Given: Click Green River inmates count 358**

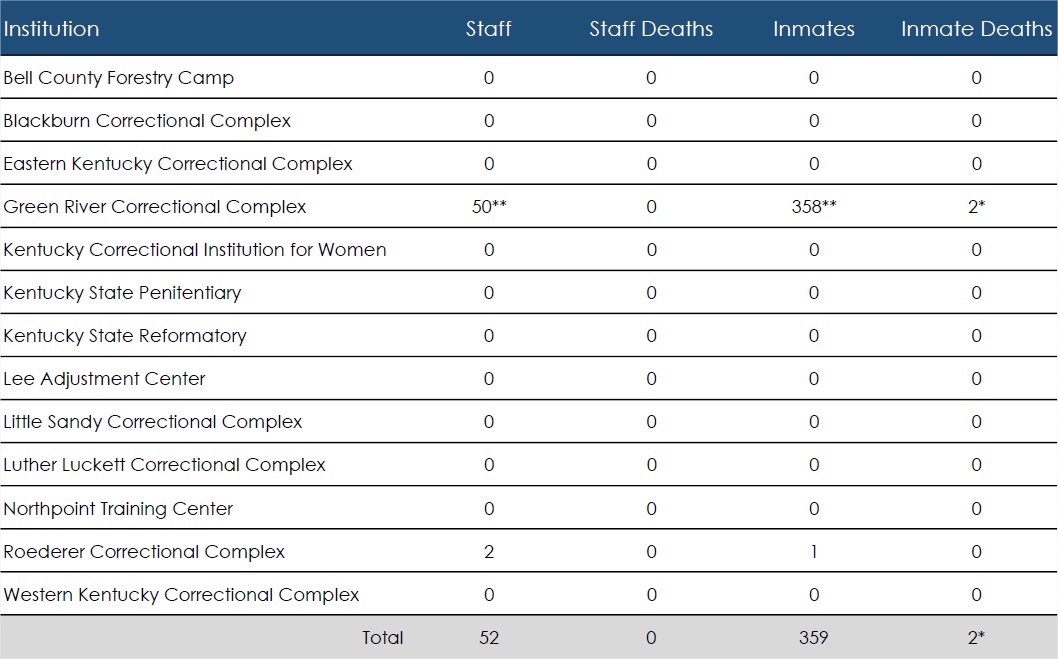Looking at the screenshot, I should click(x=814, y=207).
